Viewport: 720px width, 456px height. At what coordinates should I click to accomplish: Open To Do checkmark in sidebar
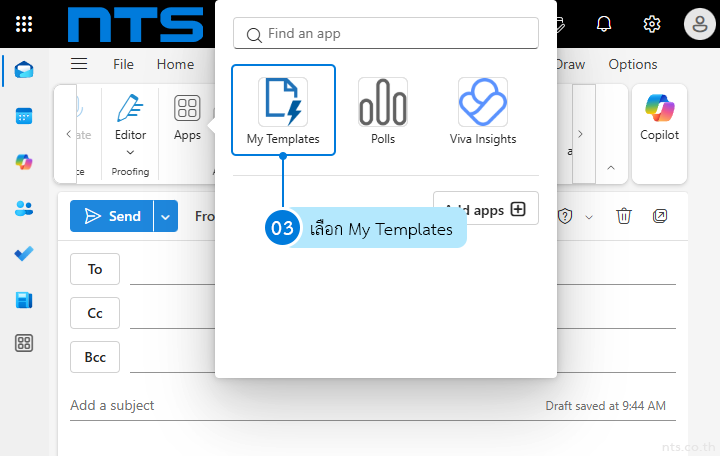[24, 253]
